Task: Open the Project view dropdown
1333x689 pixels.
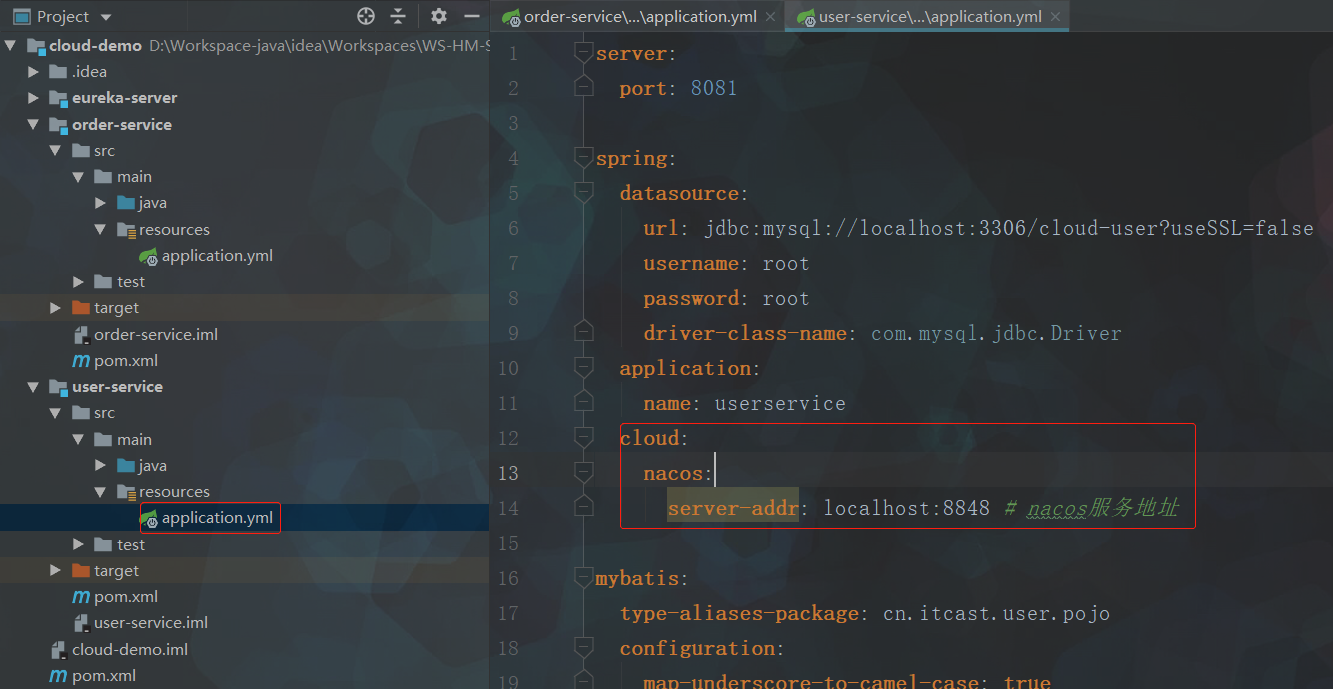Action: click(106, 17)
